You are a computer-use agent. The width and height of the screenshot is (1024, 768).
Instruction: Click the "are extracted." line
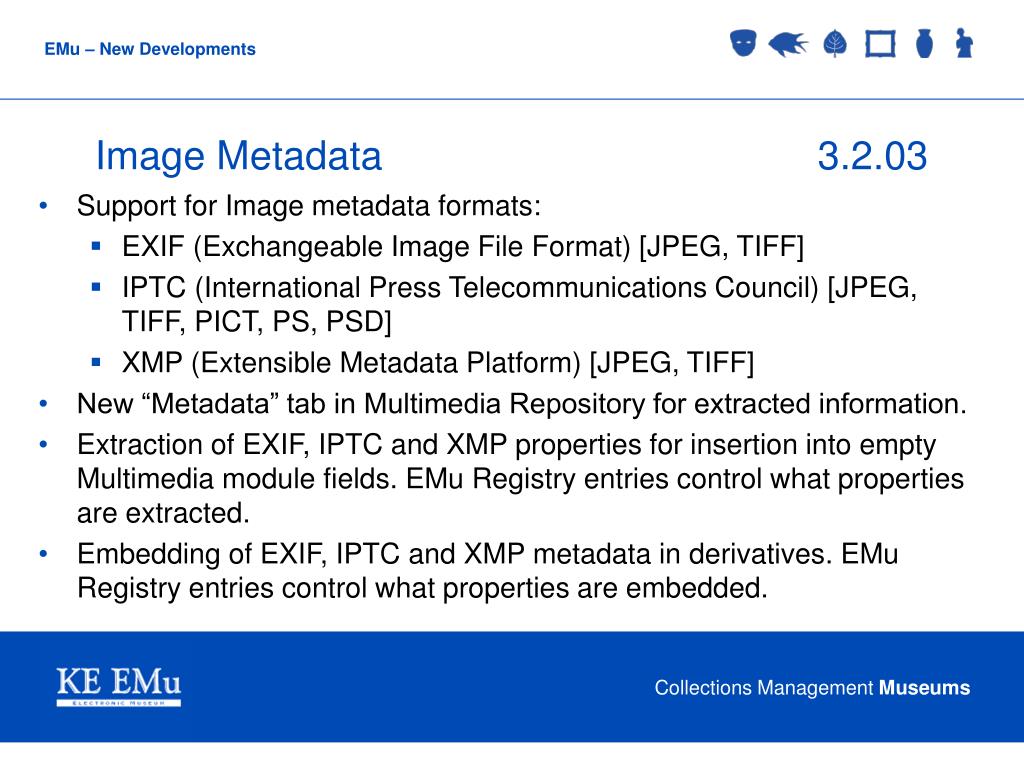point(163,514)
